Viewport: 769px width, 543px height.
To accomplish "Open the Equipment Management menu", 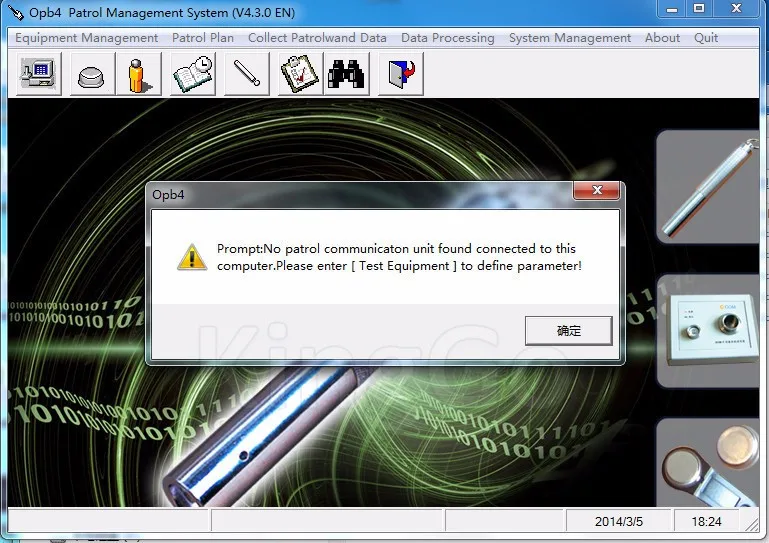I will coord(86,38).
